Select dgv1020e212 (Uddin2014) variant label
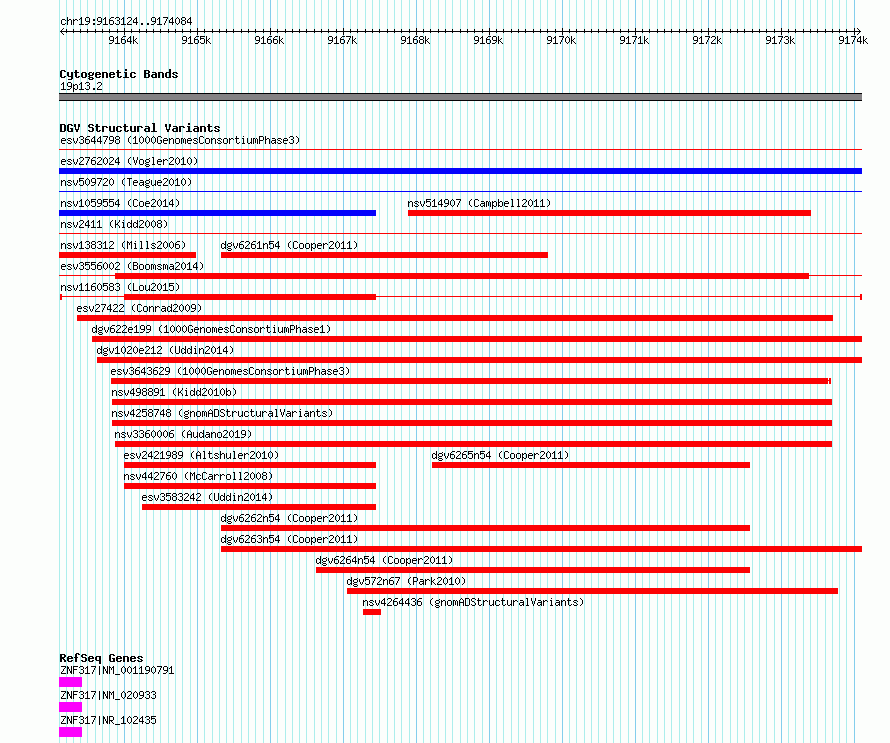890x743 pixels. (165, 350)
